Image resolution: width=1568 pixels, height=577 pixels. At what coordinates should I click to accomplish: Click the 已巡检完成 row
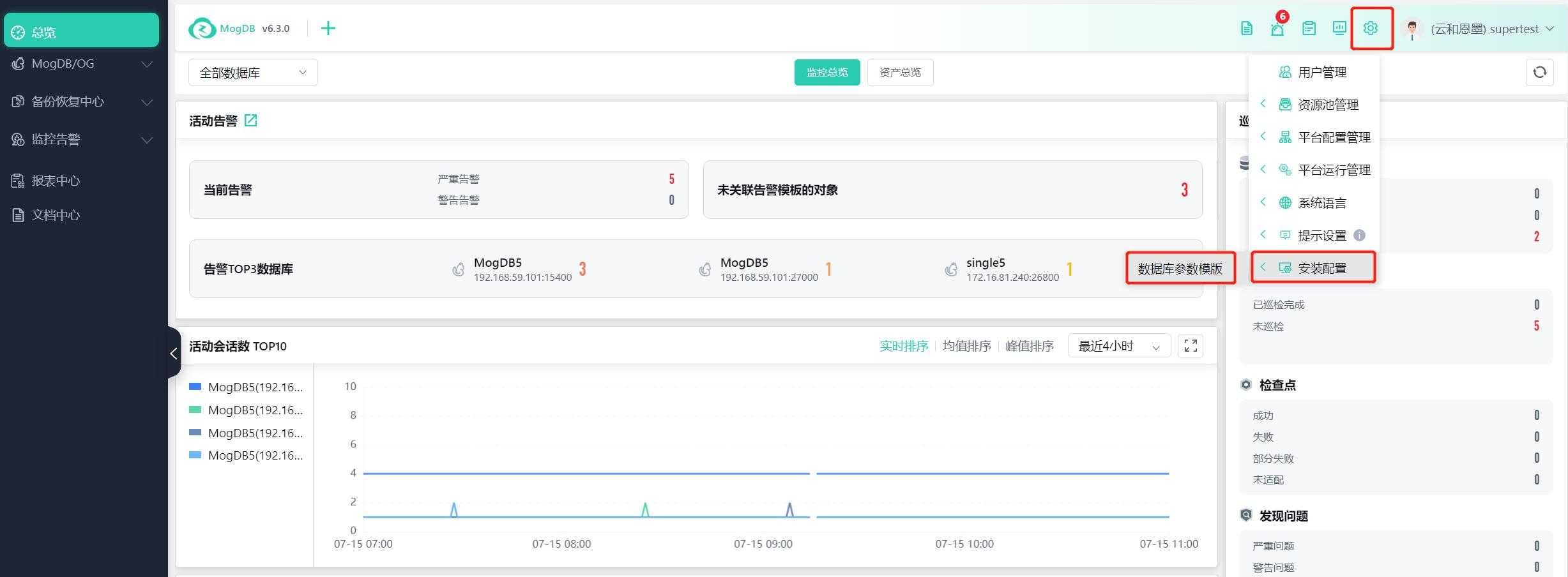[x=1396, y=304]
